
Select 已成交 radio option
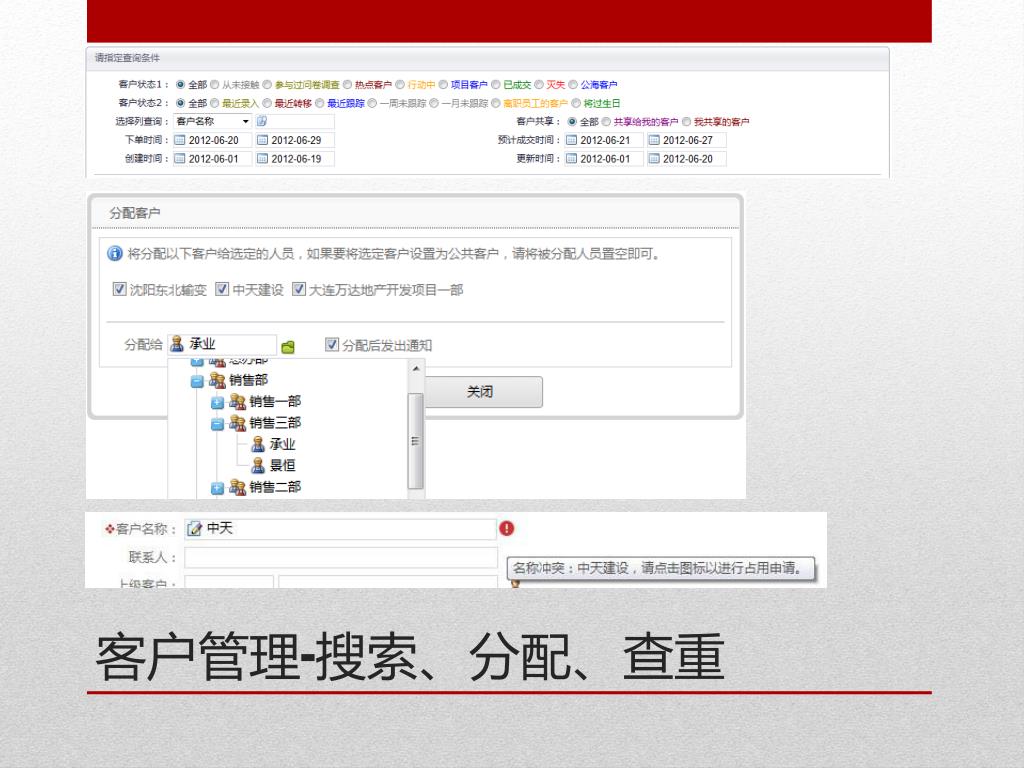pos(496,85)
